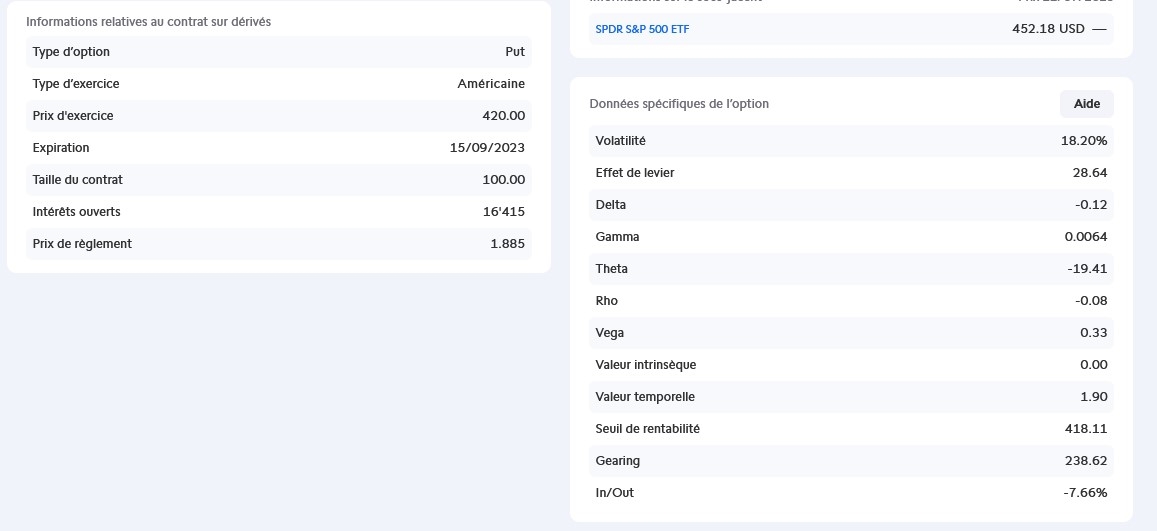The height and width of the screenshot is (531, 1157).
Task: Open the SPDR S&P 500 ETF link
Action: [642, 29]
